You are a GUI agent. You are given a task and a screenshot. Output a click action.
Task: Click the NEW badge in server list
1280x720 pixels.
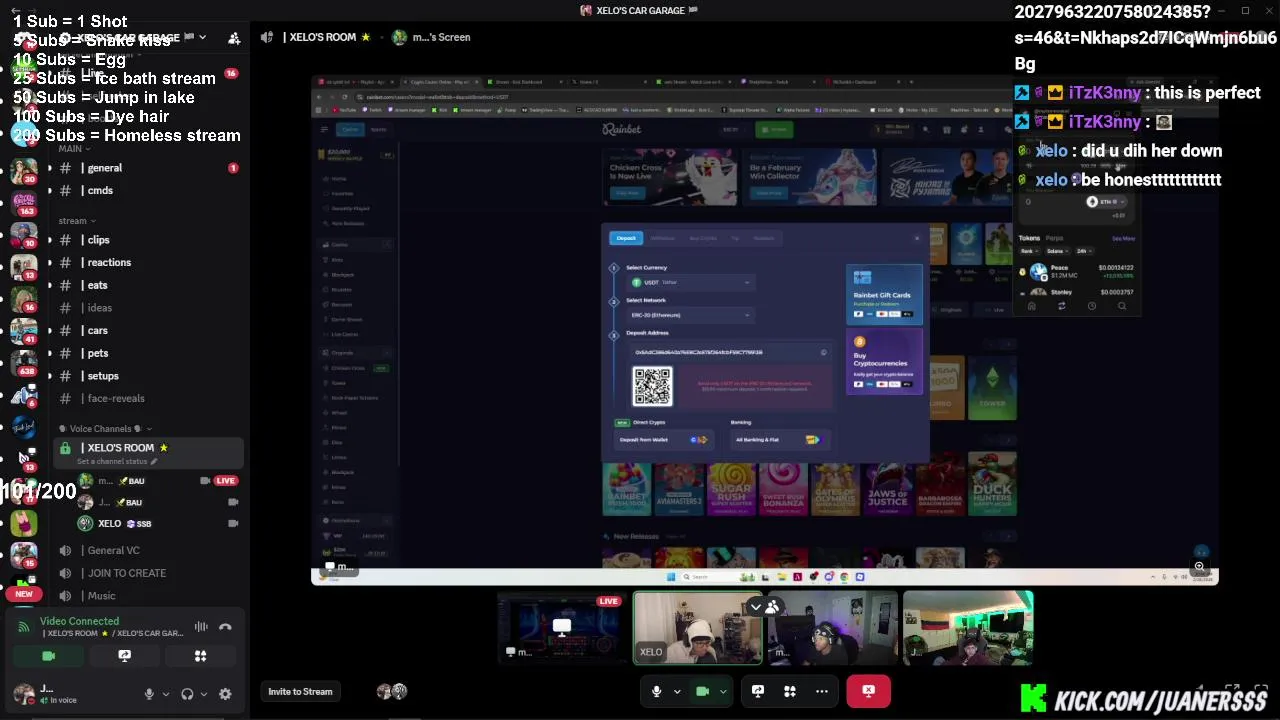(x=24, y=594)
